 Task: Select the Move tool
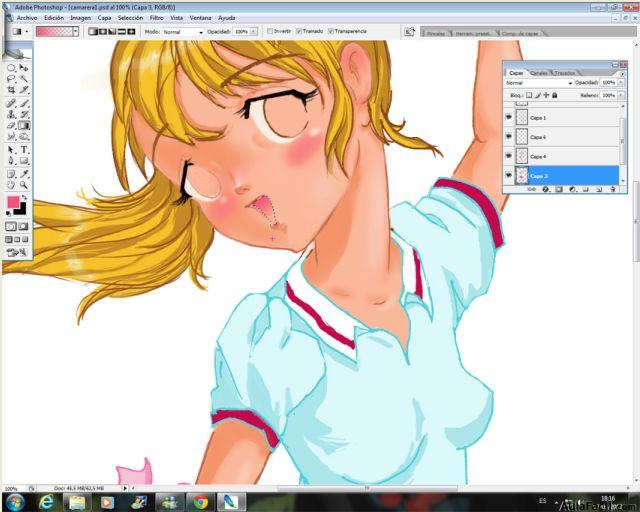click(x=24, y=68)
